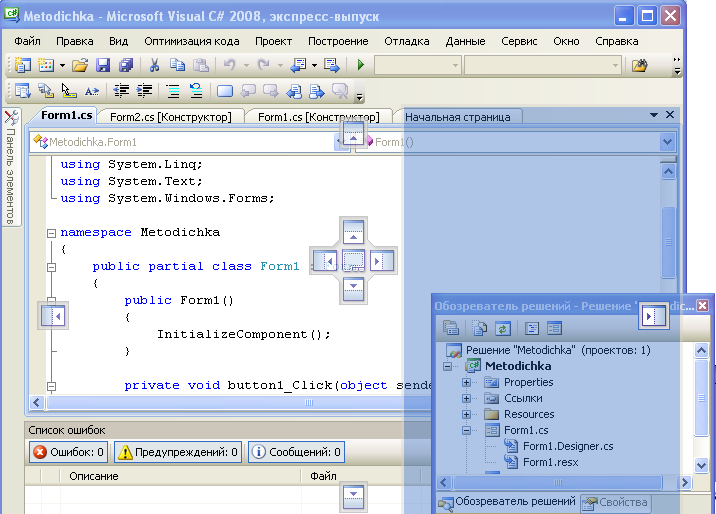Screen dimensions: 716x514
Task: Open the Построение menu
Action: 338,41
